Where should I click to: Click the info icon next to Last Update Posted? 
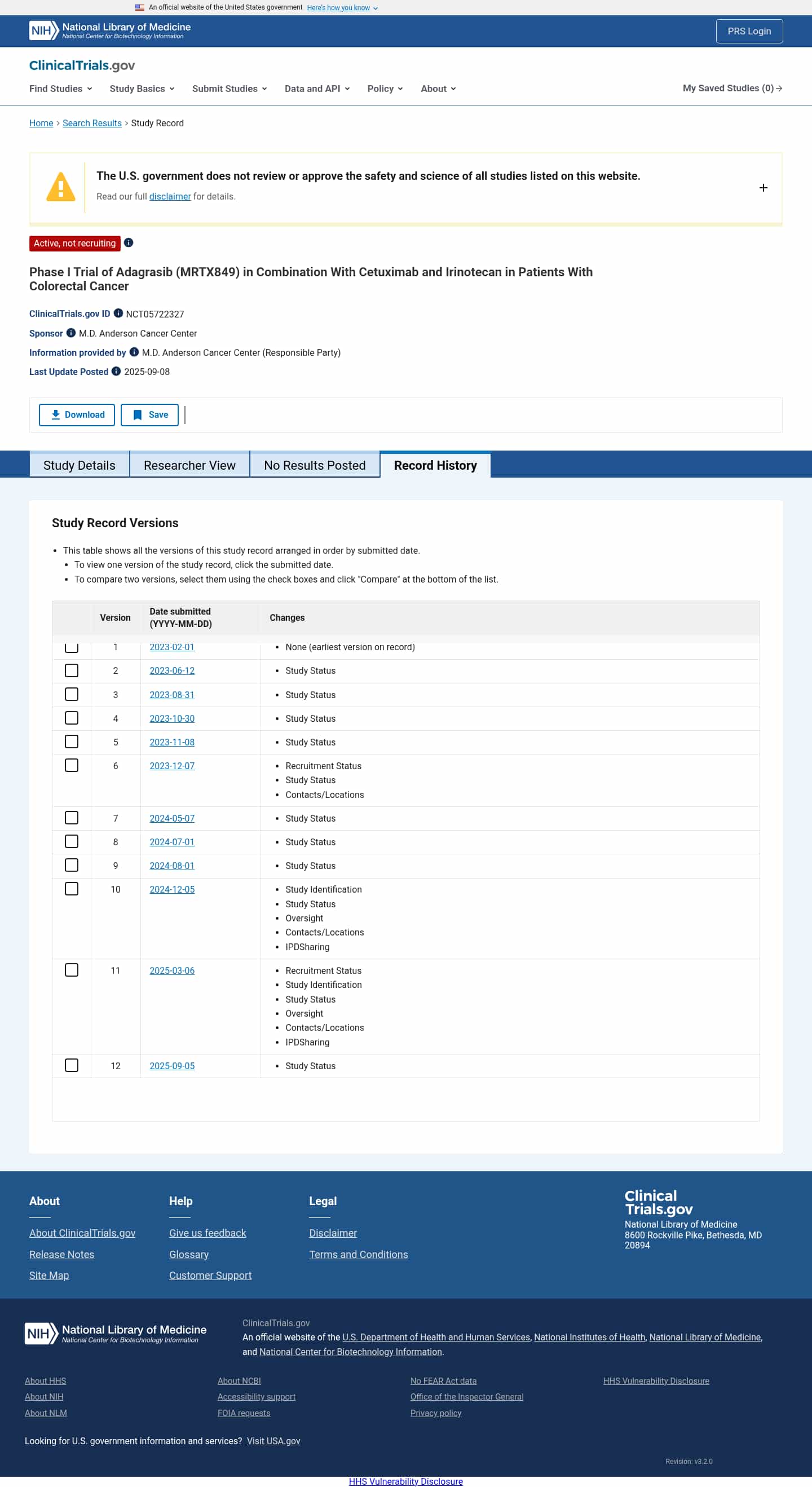tap(116, 371)
